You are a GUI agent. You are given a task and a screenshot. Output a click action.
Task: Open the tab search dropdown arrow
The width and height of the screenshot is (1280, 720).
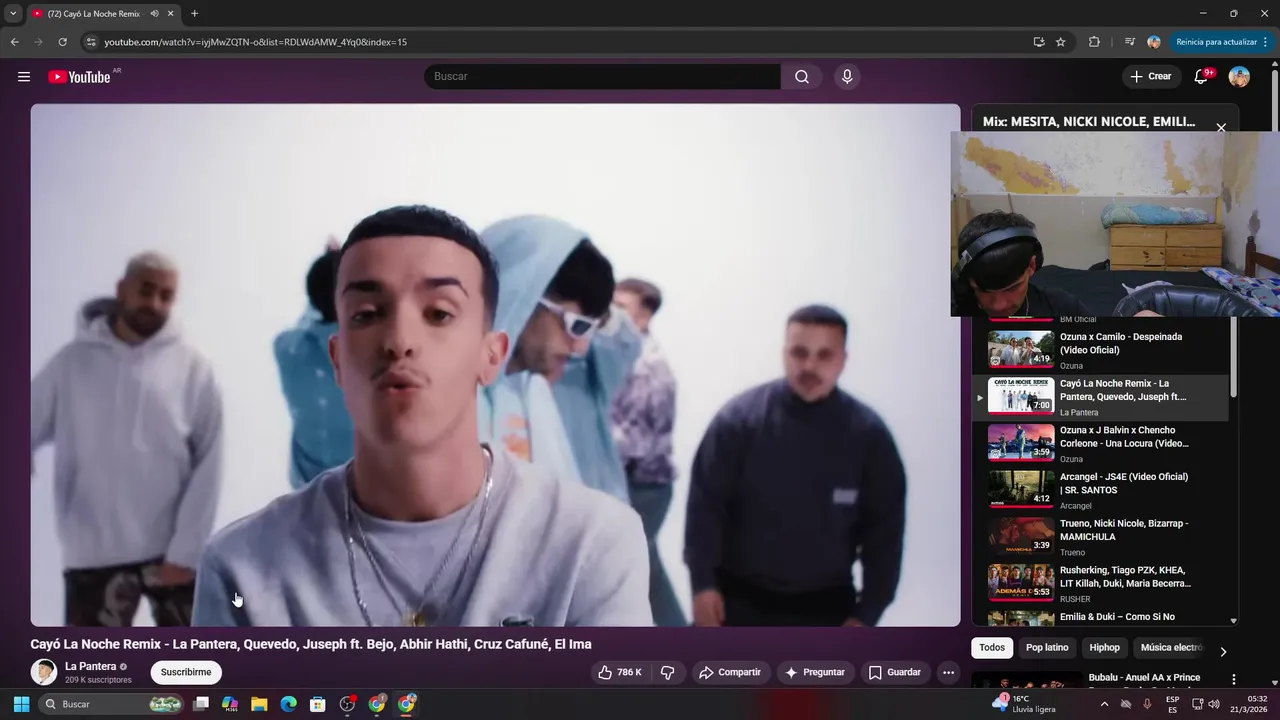13,14
